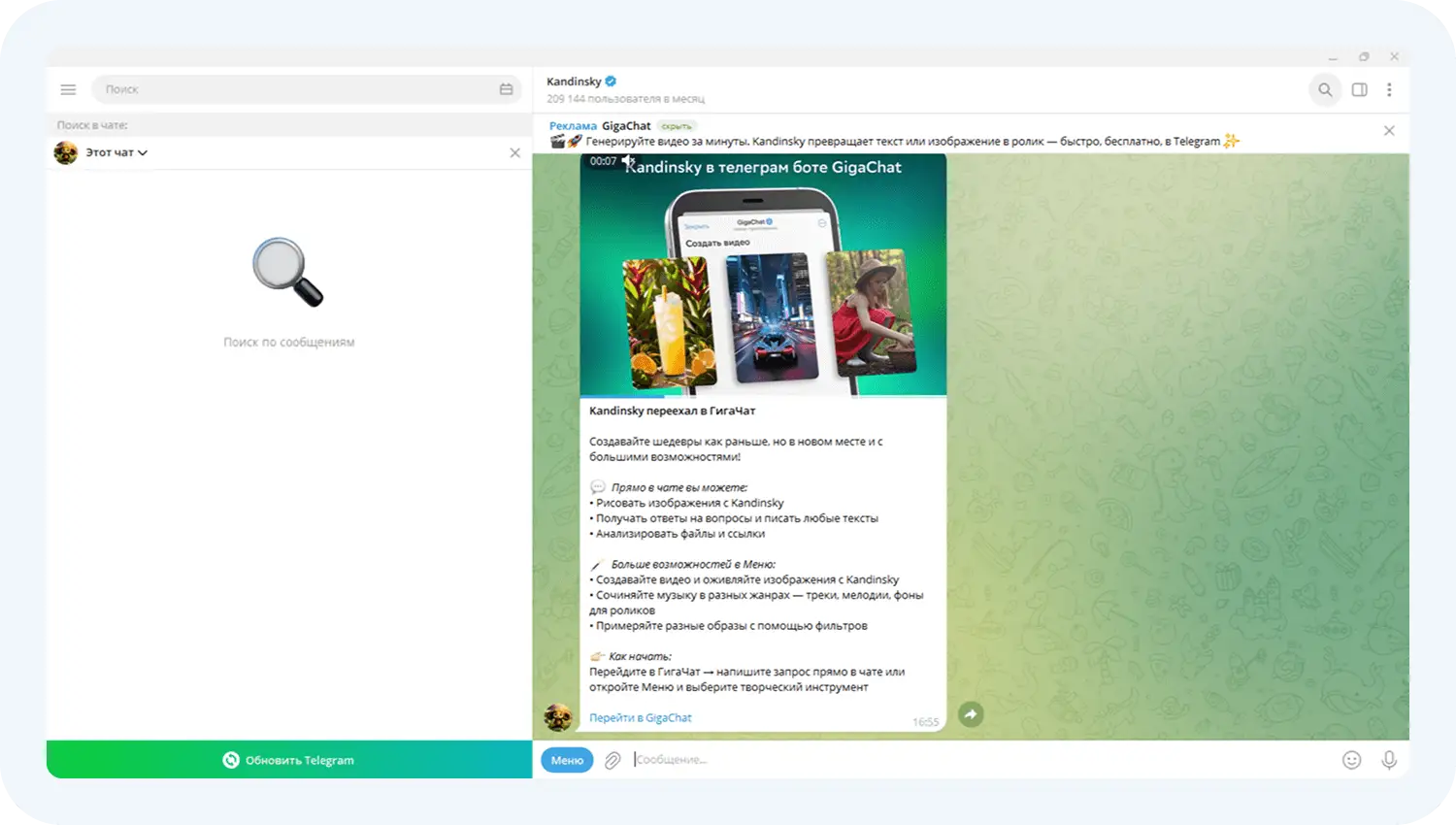Open the emoji picker

(1351, 760)
